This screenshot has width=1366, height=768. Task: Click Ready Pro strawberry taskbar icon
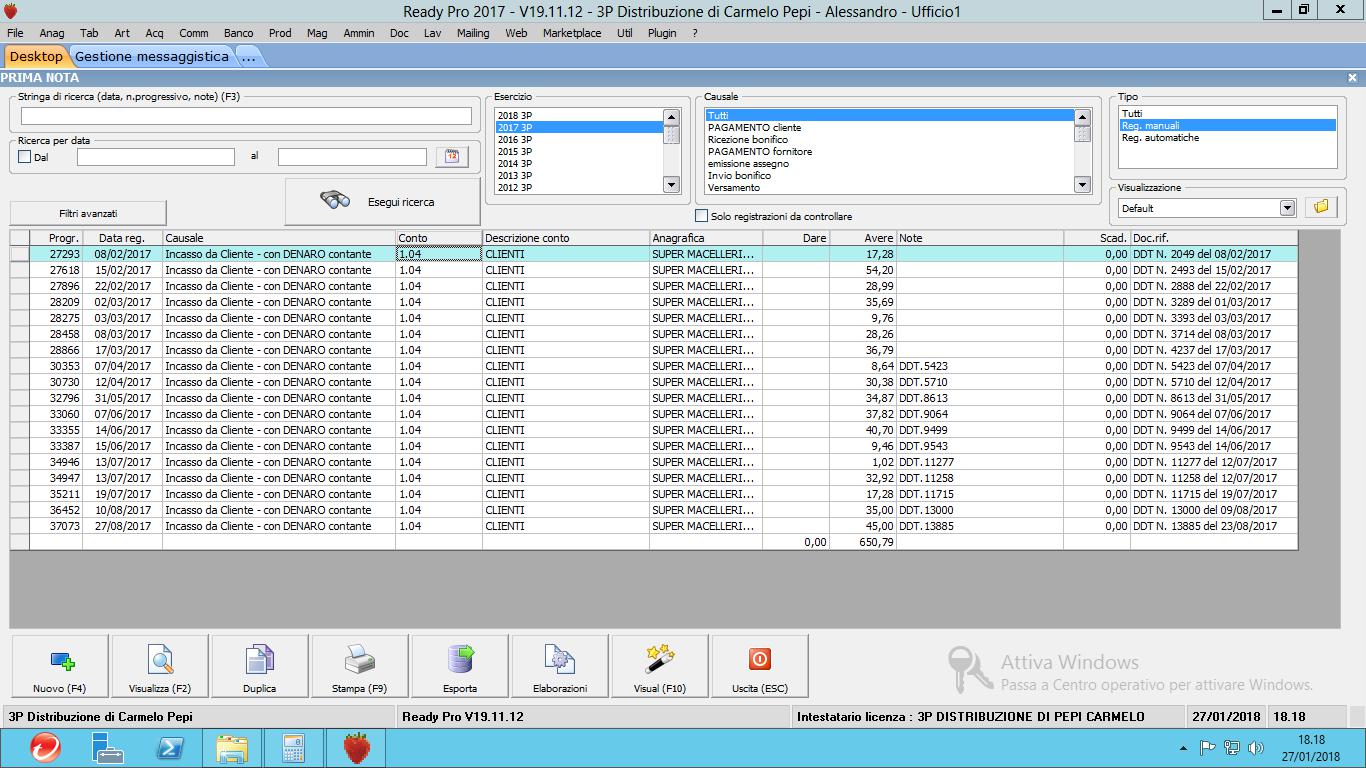(x=357, y=748)
